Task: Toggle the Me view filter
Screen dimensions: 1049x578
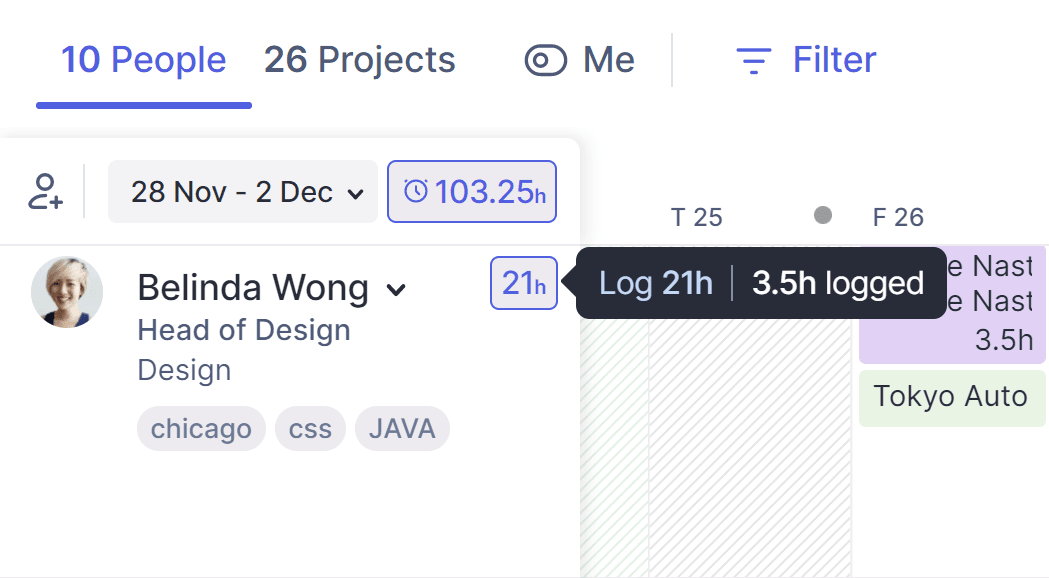Action: tap(579, 61)
